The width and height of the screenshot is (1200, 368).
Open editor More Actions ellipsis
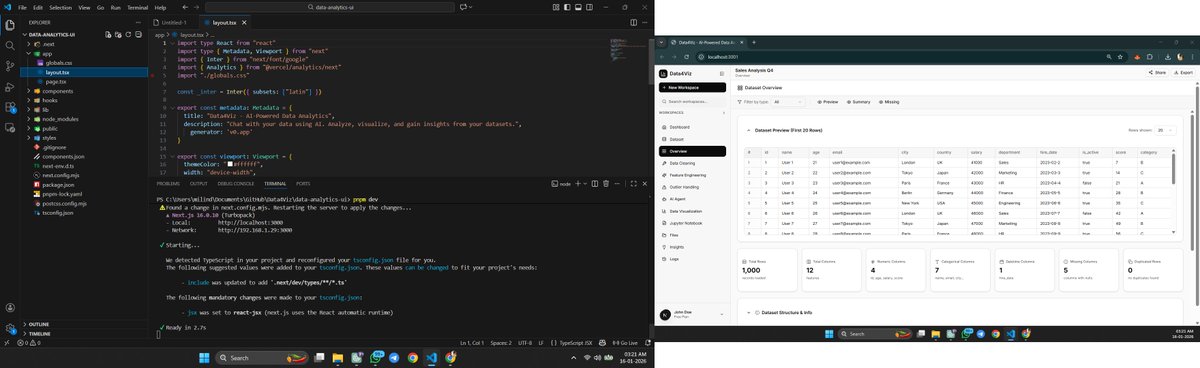pos(645,22)
